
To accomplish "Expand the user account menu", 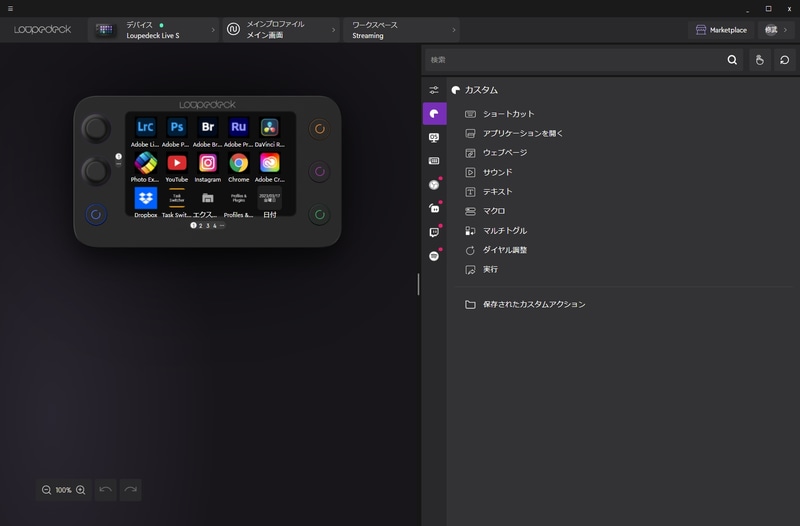I will coord(776,30).
